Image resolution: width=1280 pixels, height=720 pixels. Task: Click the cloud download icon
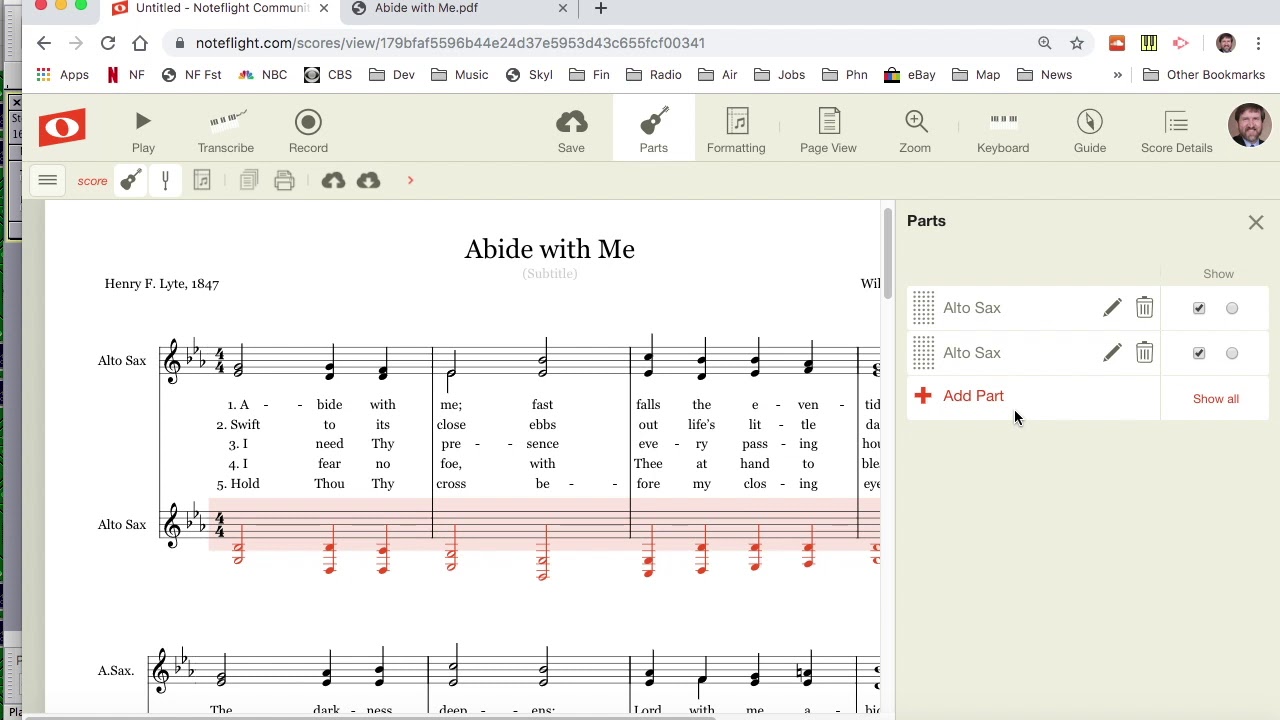pos(369,181)
